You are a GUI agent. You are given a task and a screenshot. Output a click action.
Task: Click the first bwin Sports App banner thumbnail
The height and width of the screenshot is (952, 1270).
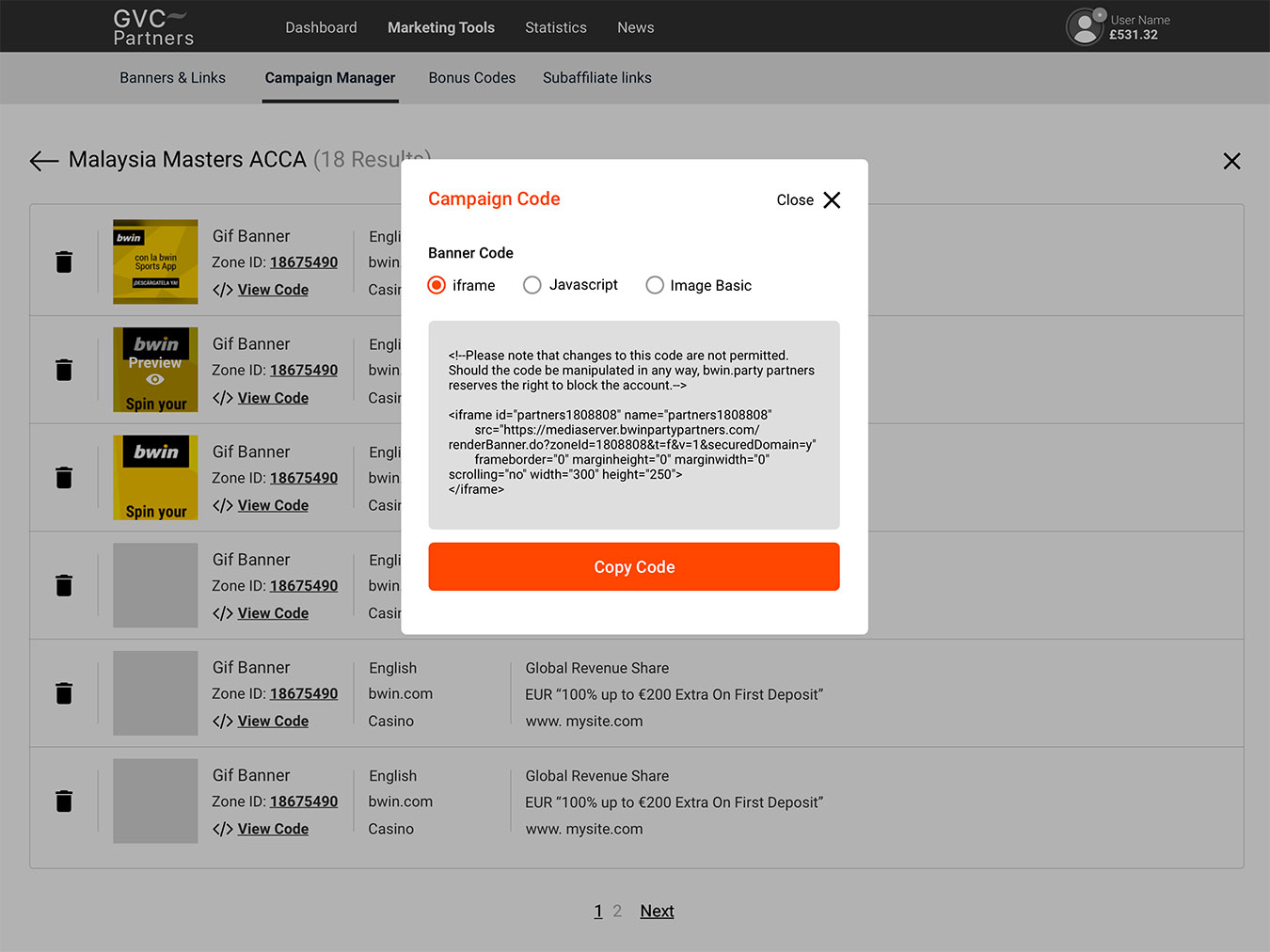(155, 262)
